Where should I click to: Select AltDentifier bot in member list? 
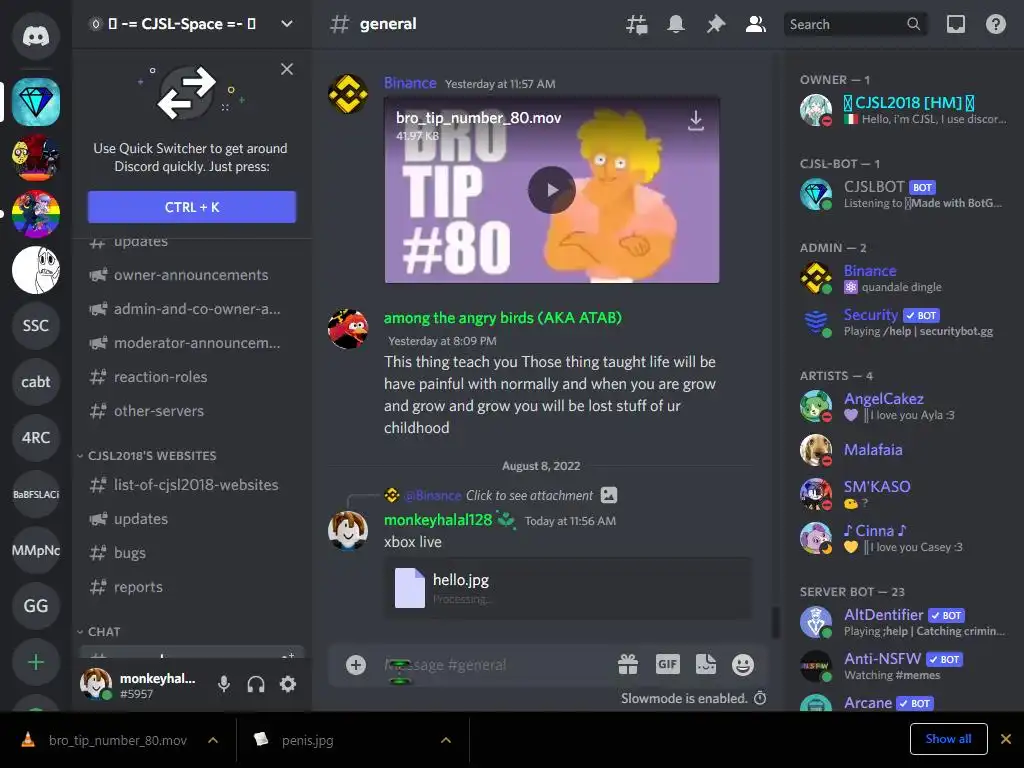pyautogui.click(x=904, y=622)
